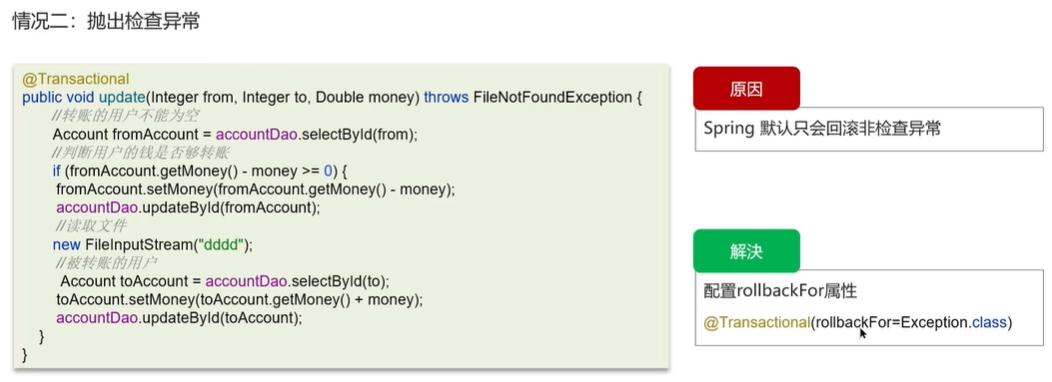The image size is (1052, 382).
Task: Click the green 解决 label
Action: click(x=746, y=251)
